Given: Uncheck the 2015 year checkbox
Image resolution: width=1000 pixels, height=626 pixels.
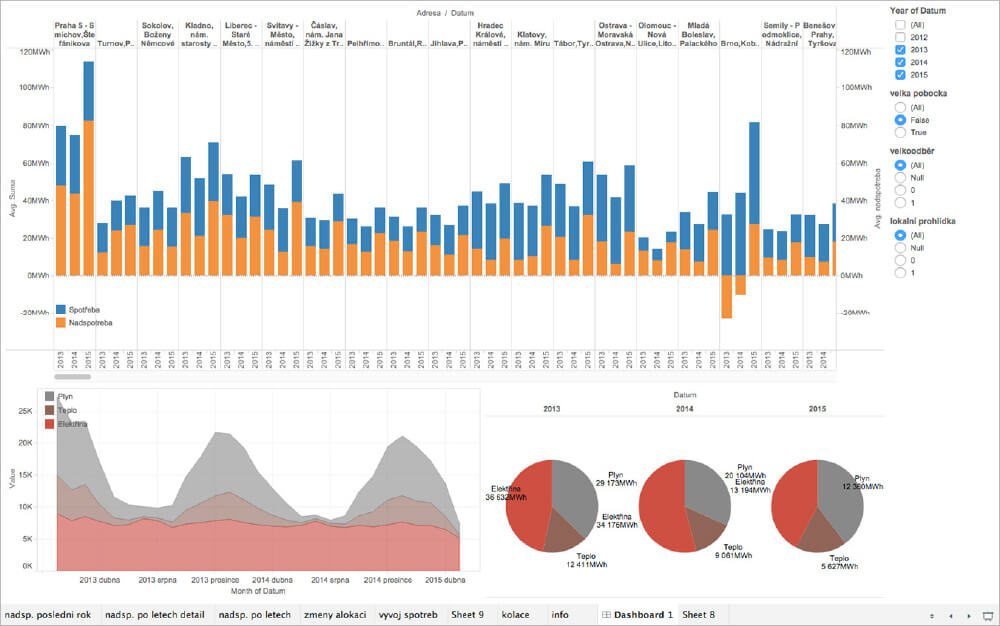Looking at the screenshot, I should pos(901,75).
